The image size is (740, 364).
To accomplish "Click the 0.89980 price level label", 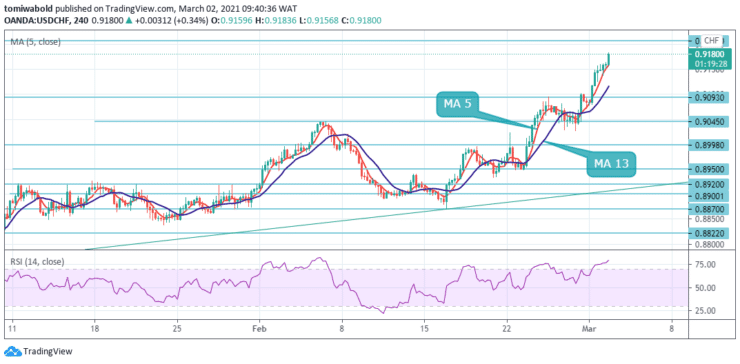I will (709, 145).
